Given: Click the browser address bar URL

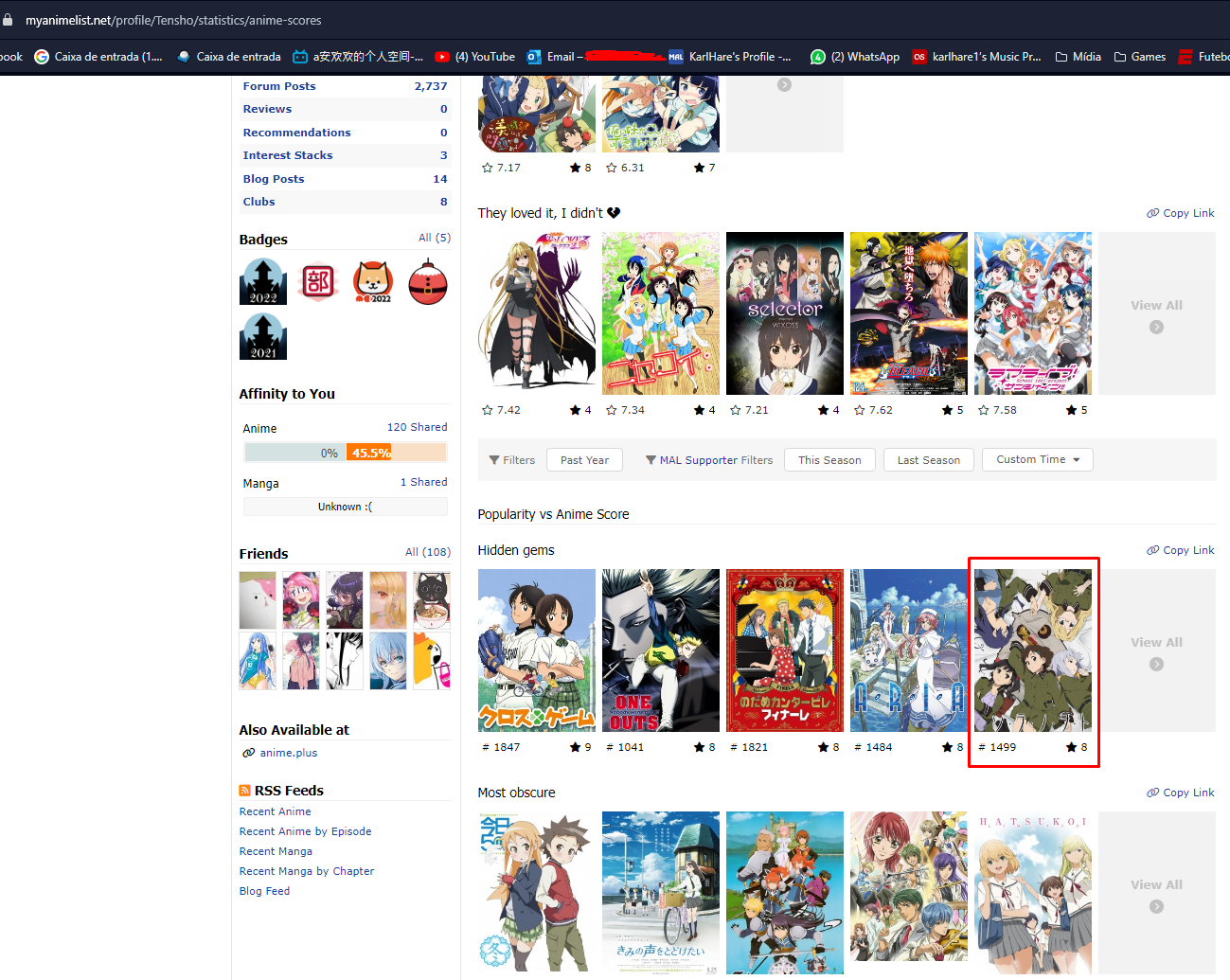Looking at the screenshot, I should coord(173,20).
